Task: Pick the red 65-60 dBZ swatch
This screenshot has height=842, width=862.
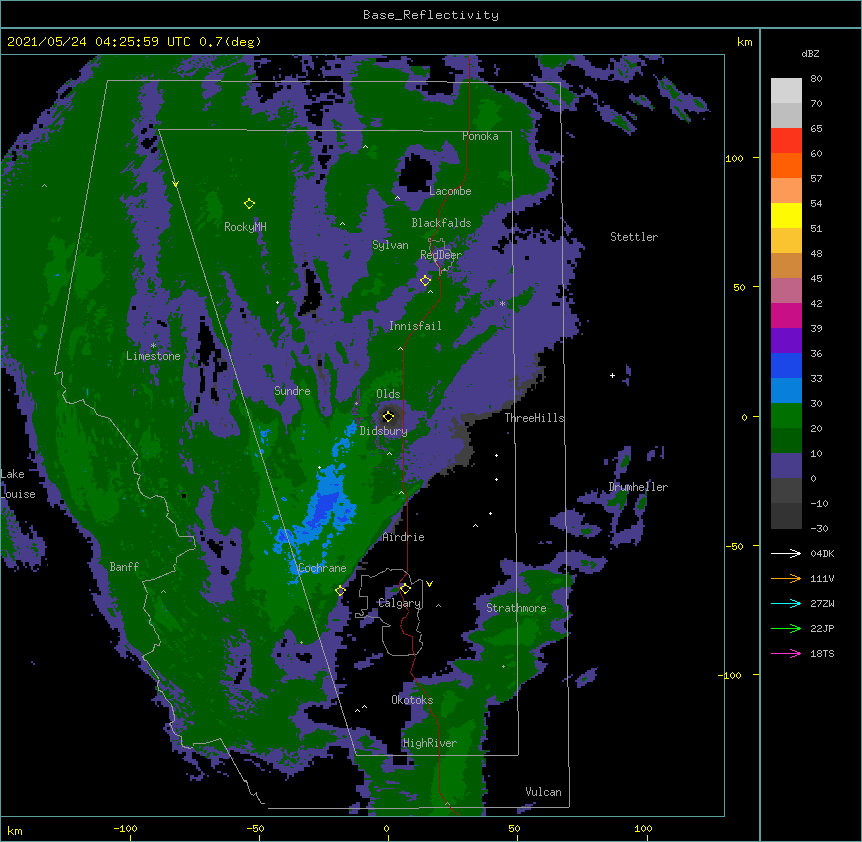Action: click(x=786, y=141)
